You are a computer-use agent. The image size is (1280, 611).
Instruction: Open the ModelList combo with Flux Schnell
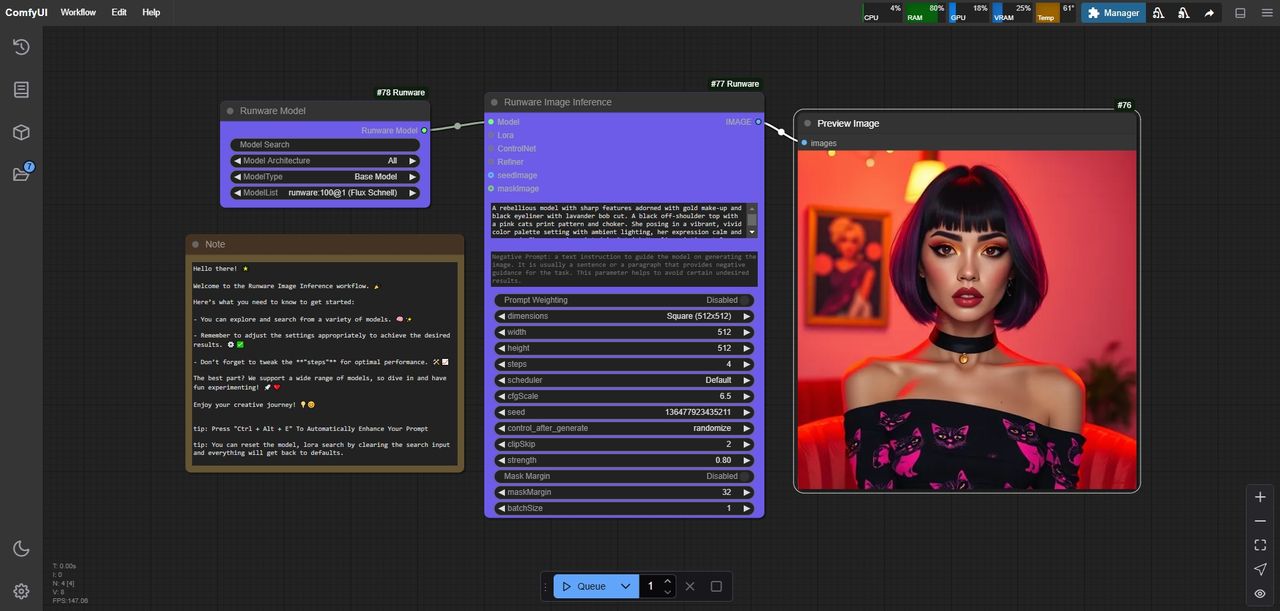pyautogui.click(x=325, y=193)
